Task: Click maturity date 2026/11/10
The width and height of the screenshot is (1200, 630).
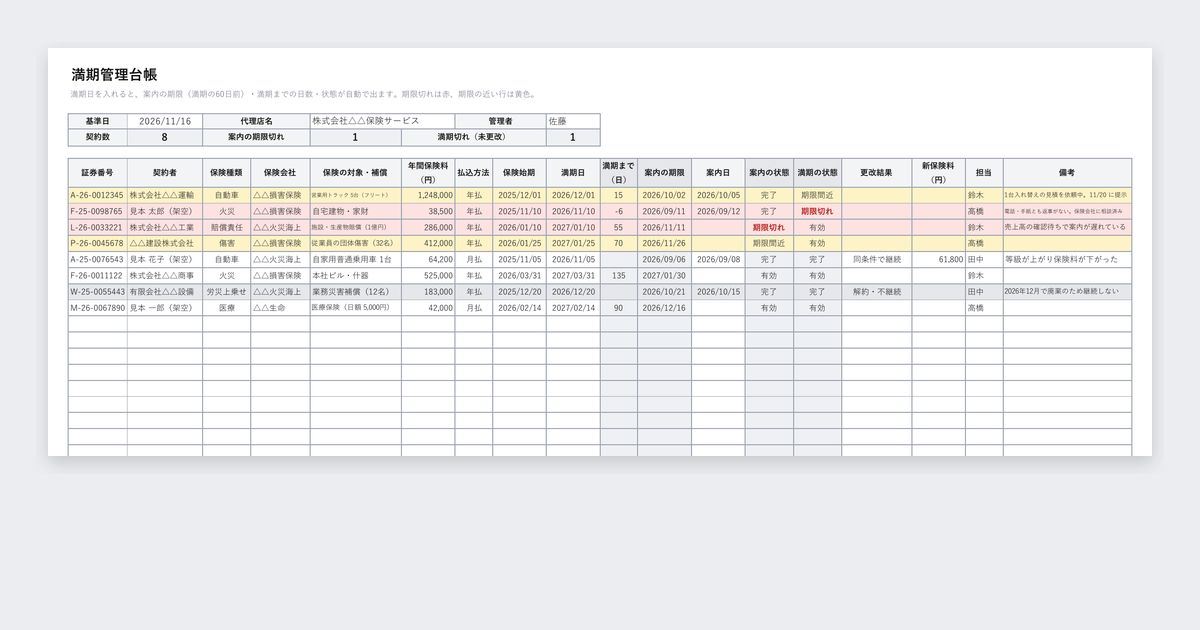Action: pyautogui.click(x=573, y=212)
